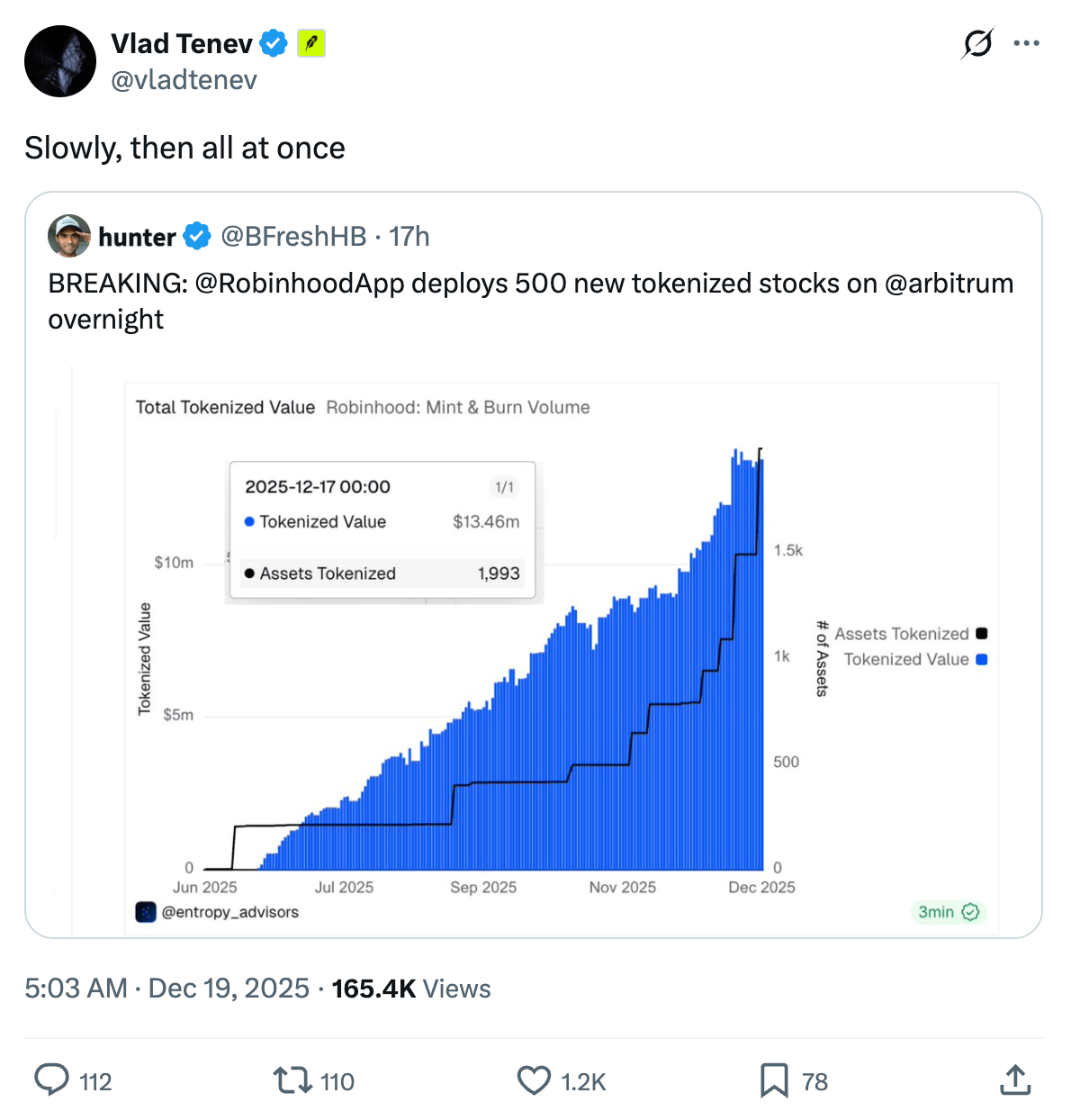This screenshot has height=1120, width=1071.
Task: Click the Grok slash icon
Action: [977, 43]
